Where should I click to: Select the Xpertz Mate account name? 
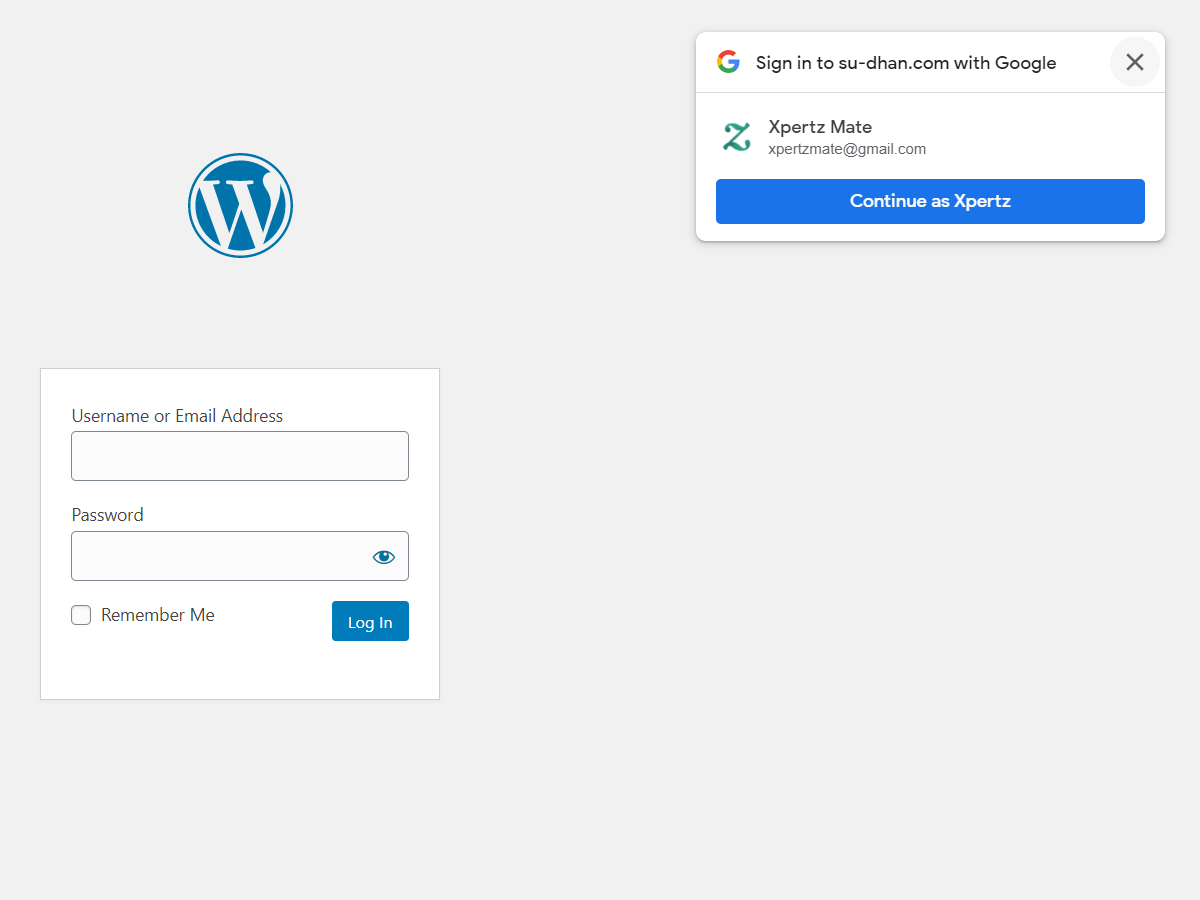coord(820,127)
